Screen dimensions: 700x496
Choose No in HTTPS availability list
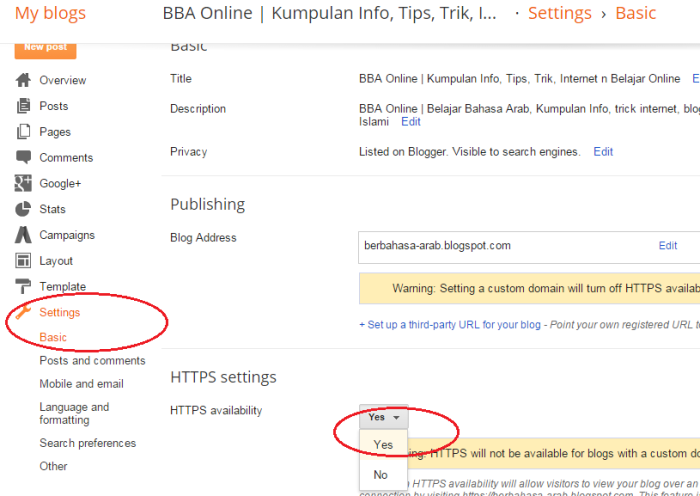381,475
